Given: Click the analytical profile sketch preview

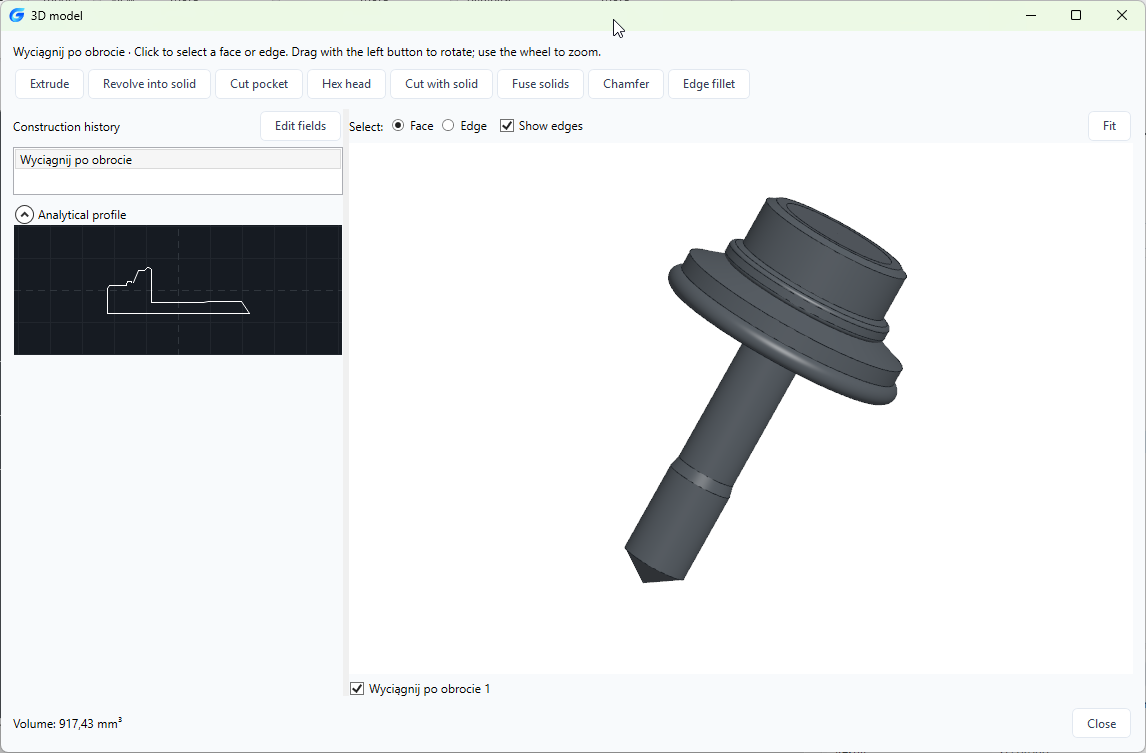Looking at the screenshot, I should click(178, 290).
